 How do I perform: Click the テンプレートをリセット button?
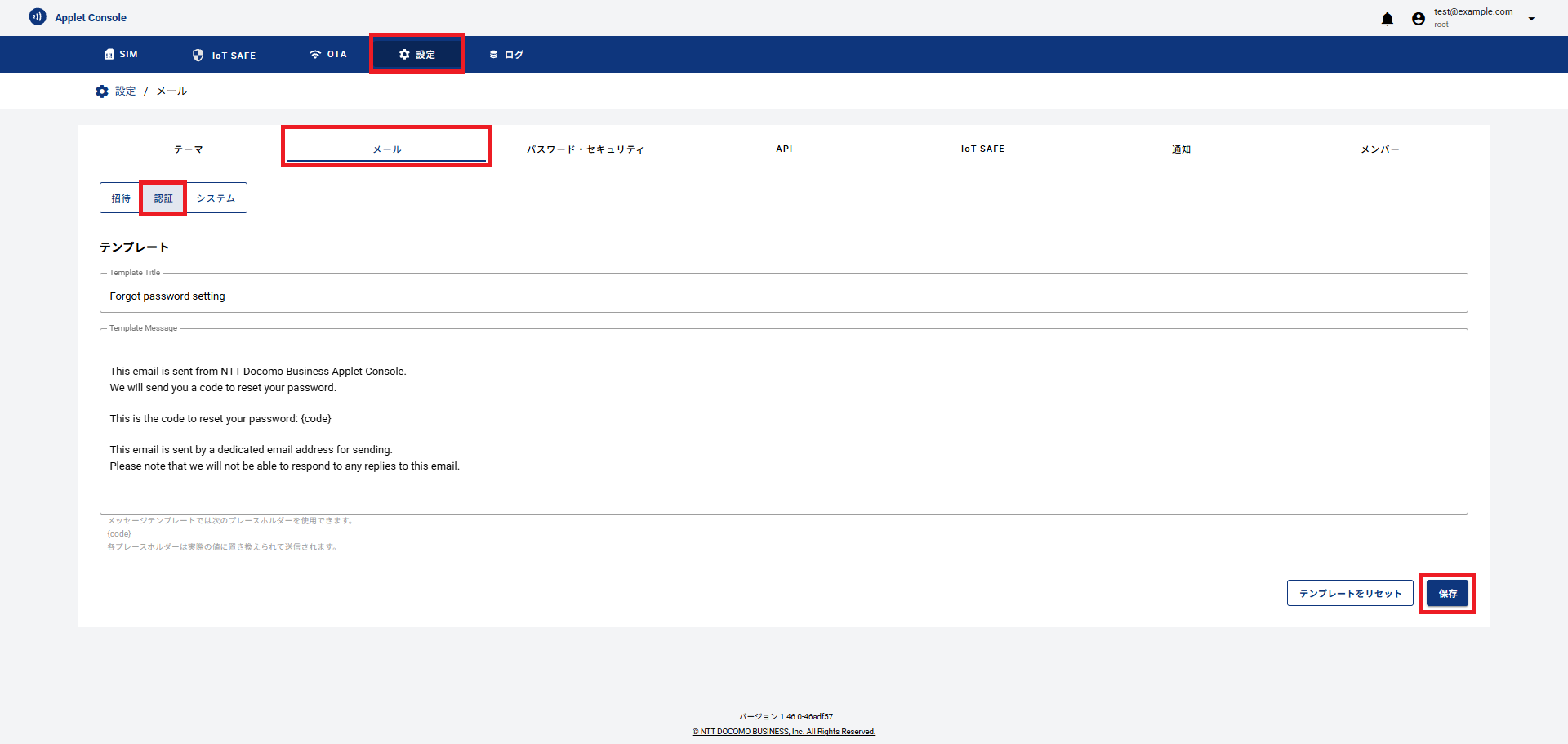(1349, 594)
